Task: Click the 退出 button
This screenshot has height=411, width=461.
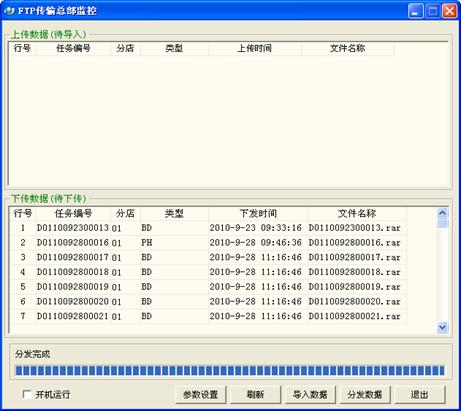Action: [x=420, y=395]
